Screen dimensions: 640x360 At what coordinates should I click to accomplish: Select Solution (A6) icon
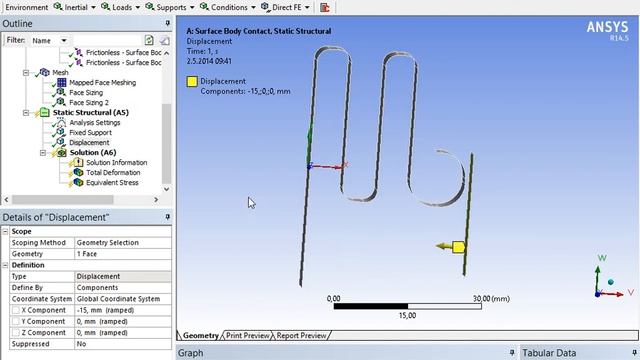(x=61, y=153)
